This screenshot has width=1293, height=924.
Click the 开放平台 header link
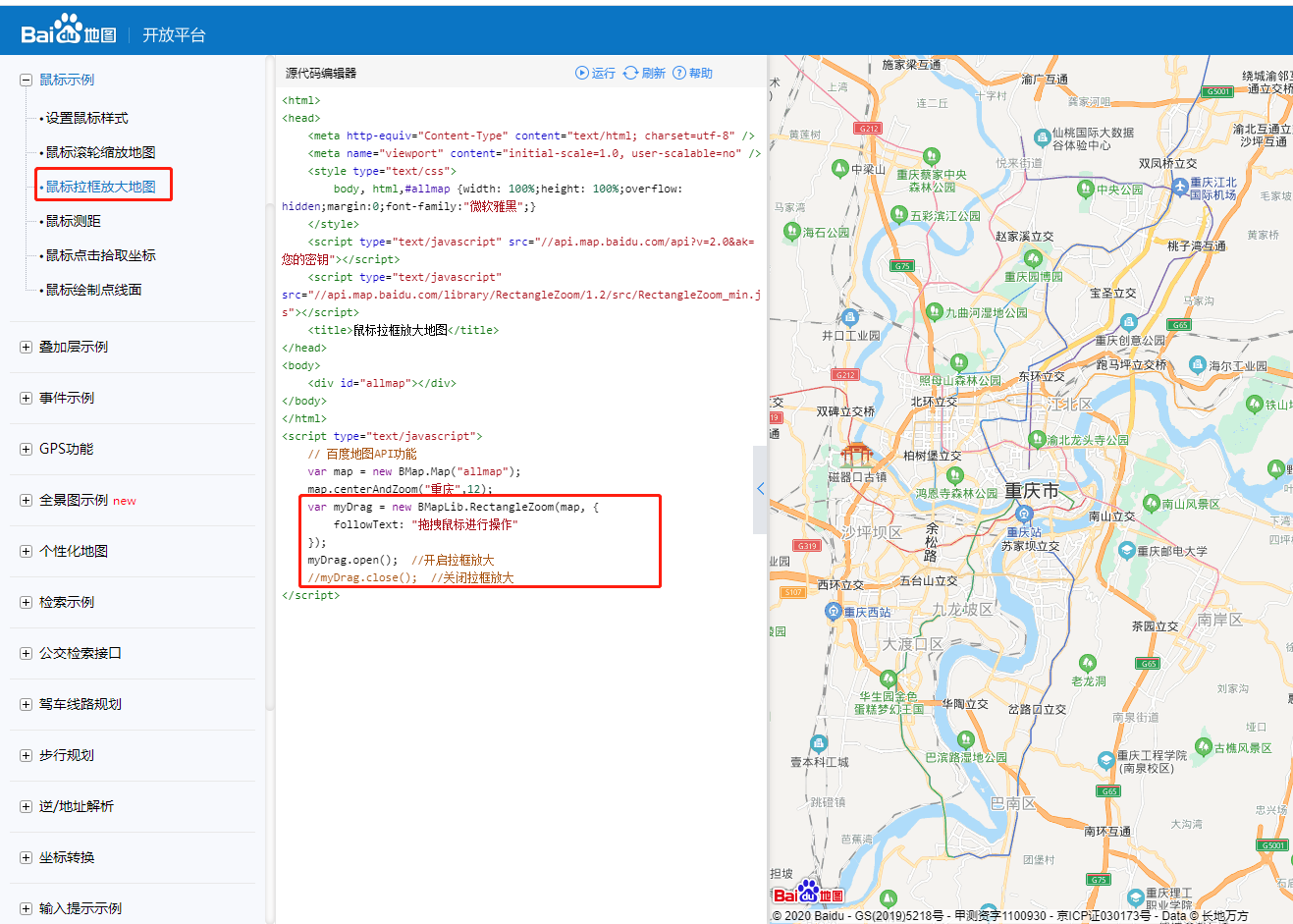pos(174,34)
